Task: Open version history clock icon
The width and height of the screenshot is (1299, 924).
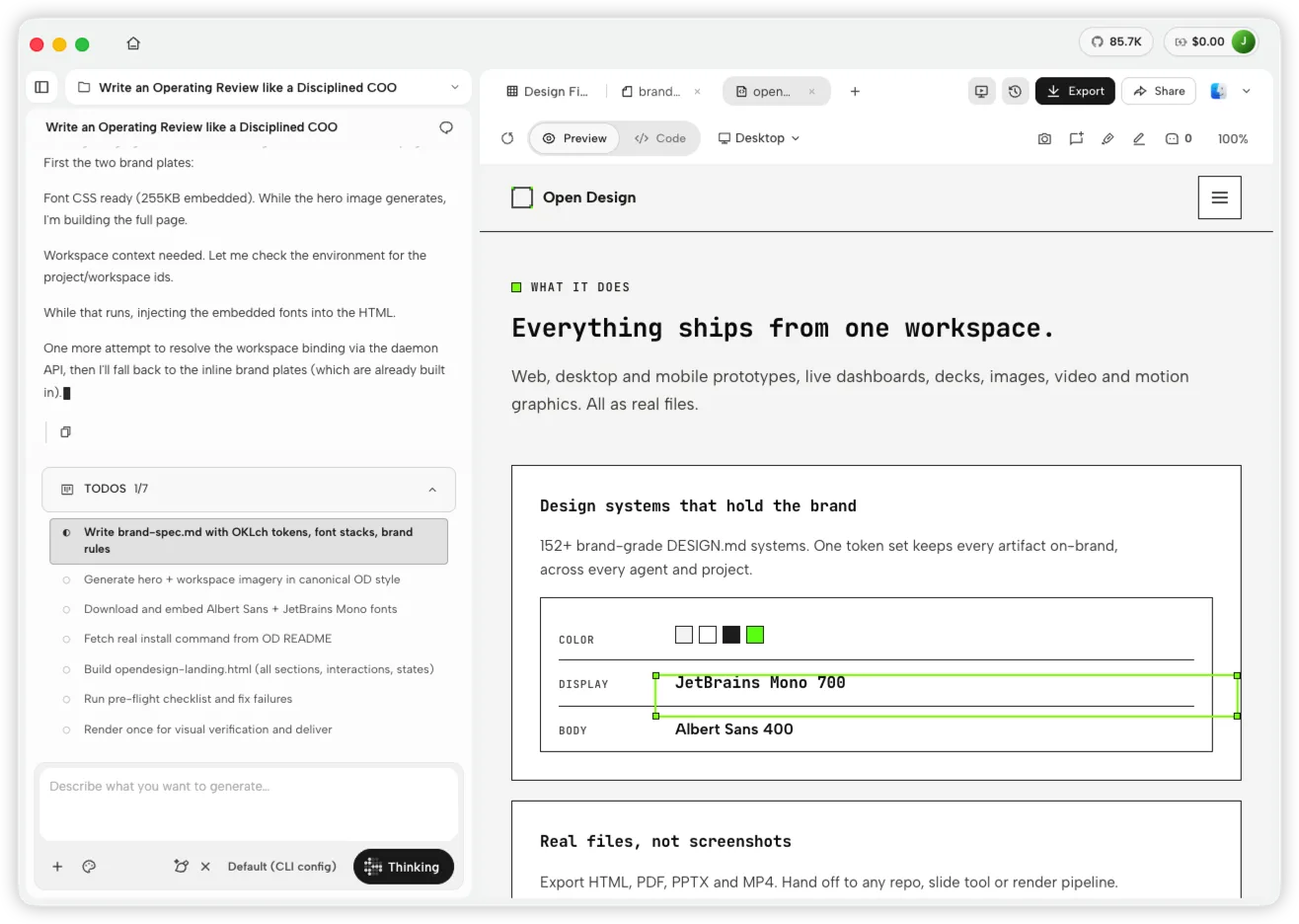Action: (x=1015, y=91)
